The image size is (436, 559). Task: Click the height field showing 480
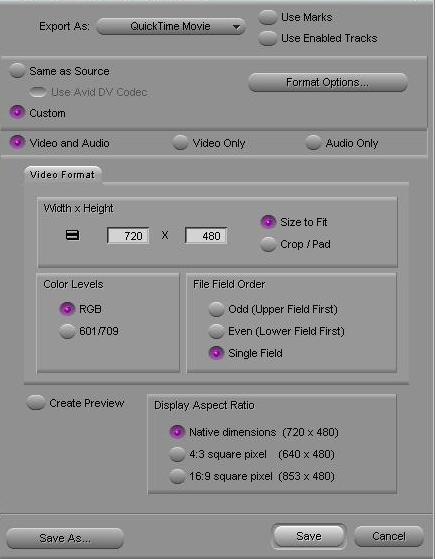click(x=206, y=236)
